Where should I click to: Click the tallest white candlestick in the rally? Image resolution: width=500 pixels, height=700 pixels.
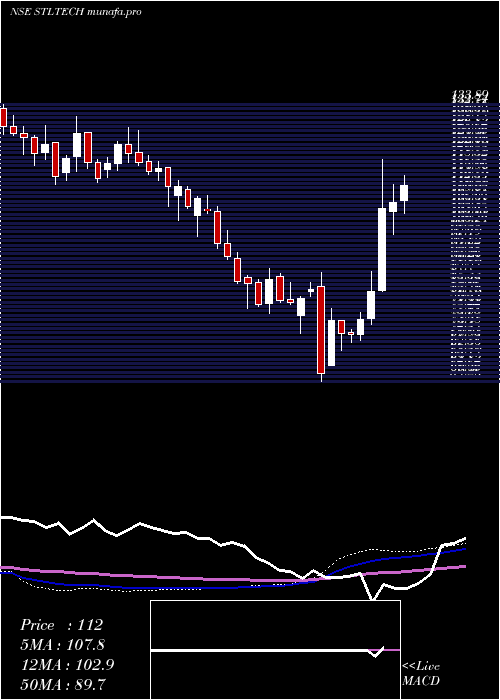click(382, 249)
